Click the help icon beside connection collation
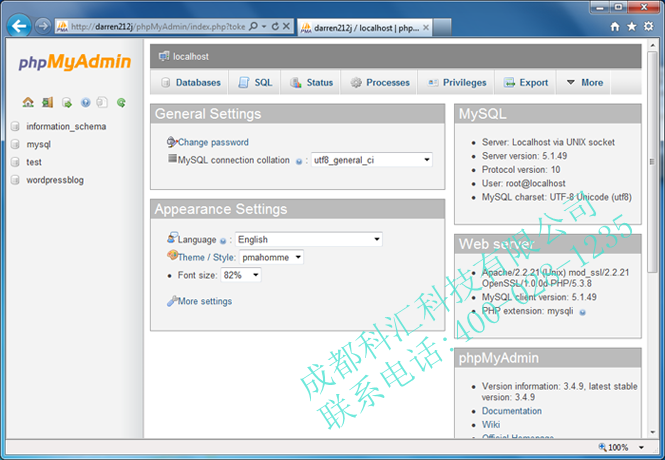The height and width of the screenshot is (460, 665). pyautogui.click(x=299, y=161)
